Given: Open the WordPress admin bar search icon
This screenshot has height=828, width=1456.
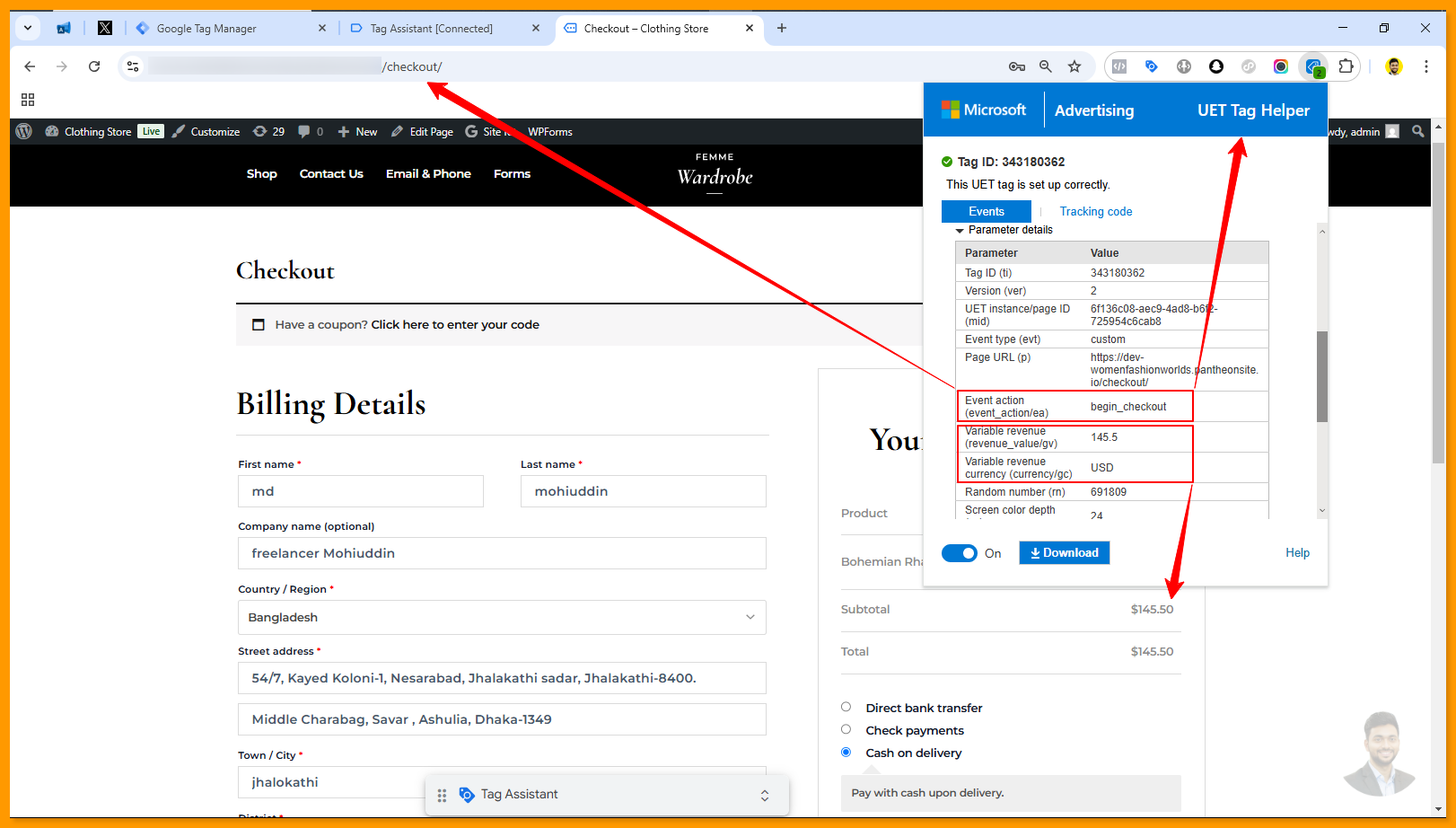Looking at the screenshot, I should point(1418,132).
